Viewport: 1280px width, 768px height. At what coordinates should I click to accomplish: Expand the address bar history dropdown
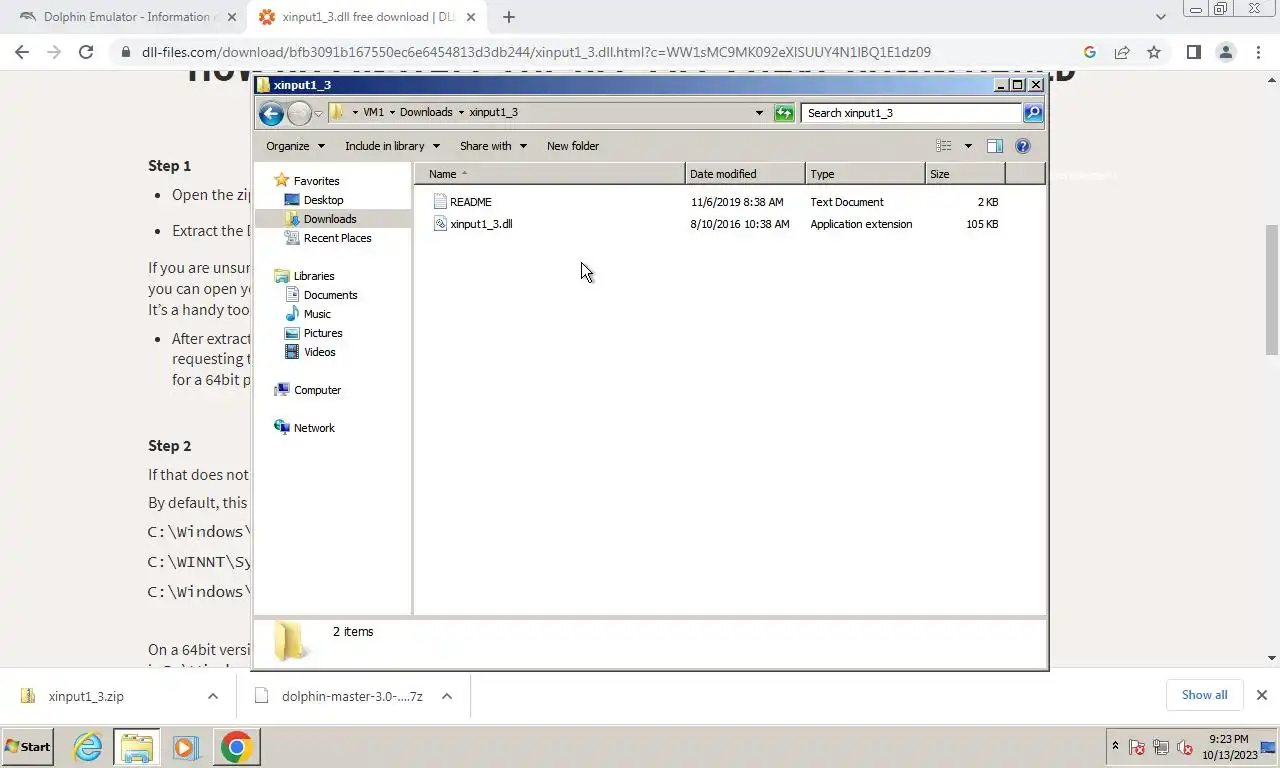pyautogui.click(x=759, y=113)
